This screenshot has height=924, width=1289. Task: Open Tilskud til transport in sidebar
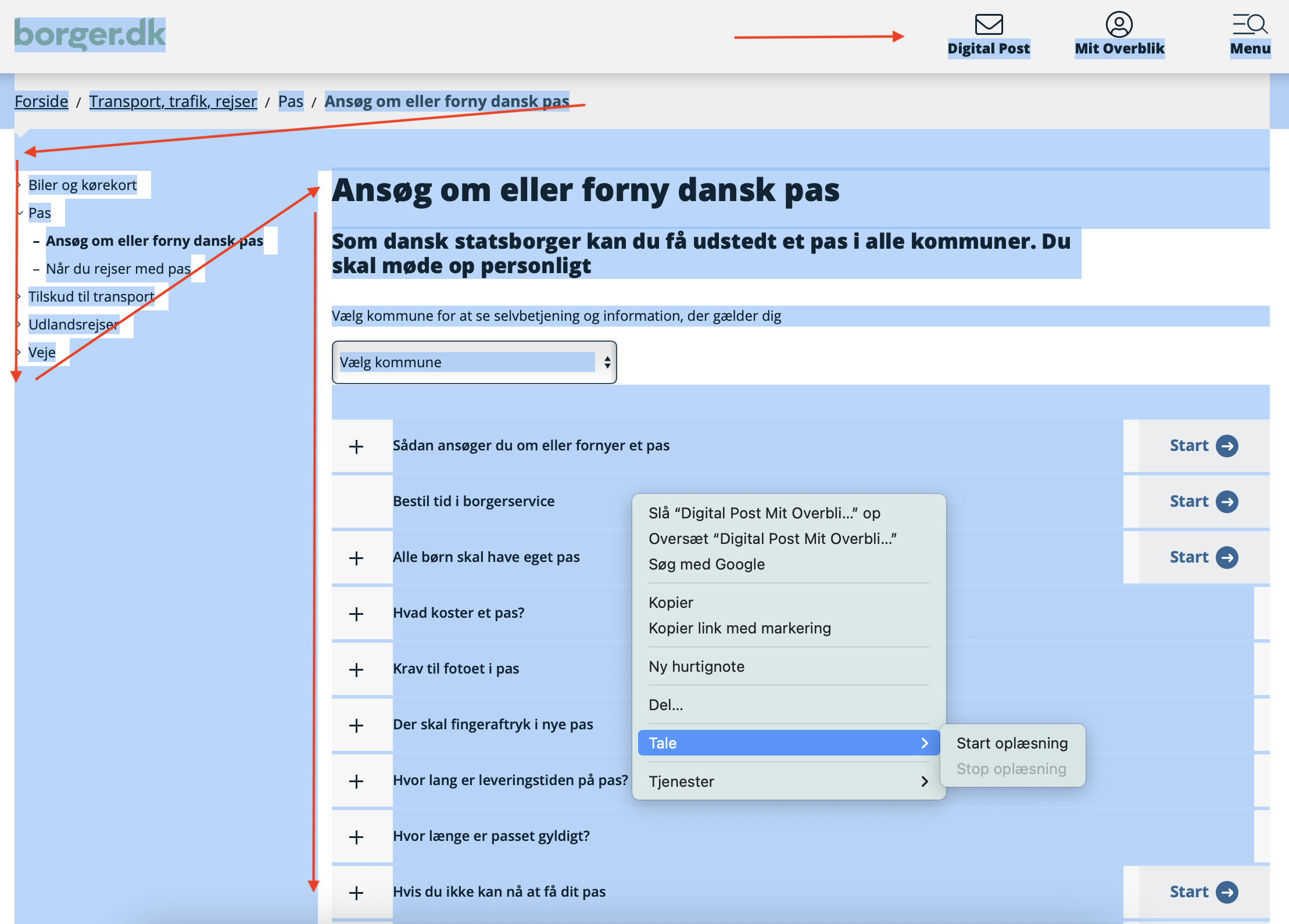click(x=91, y=296)
